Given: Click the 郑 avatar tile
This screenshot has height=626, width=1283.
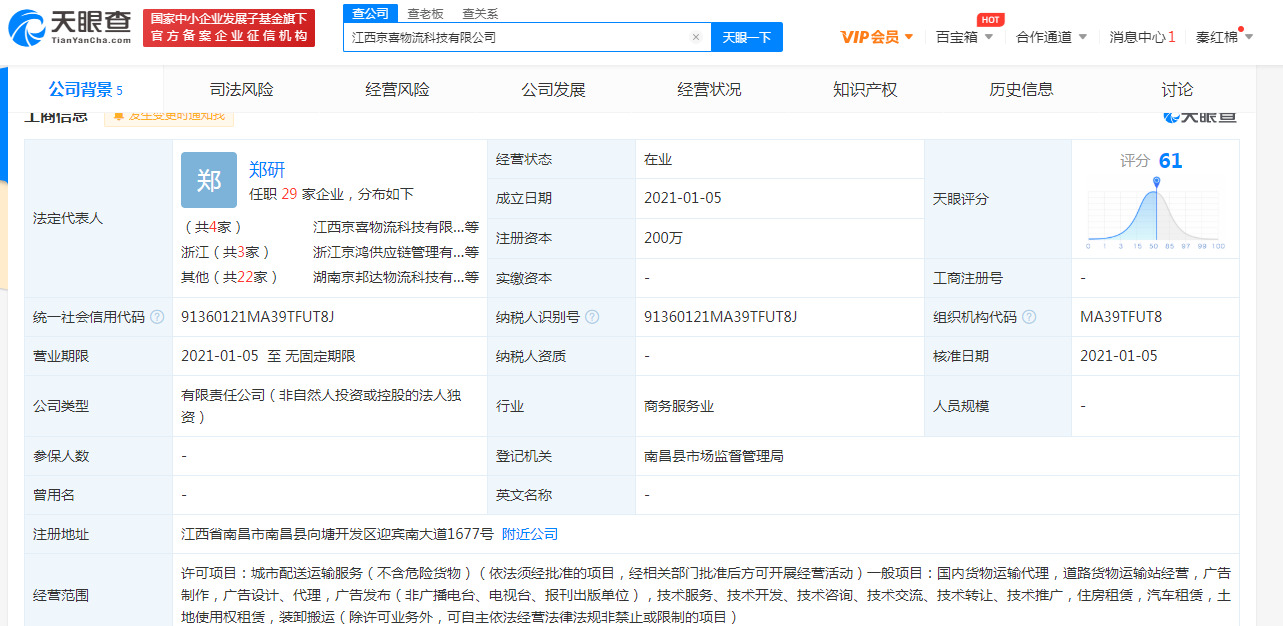Looking at the screenshot, I should point(209,180).
